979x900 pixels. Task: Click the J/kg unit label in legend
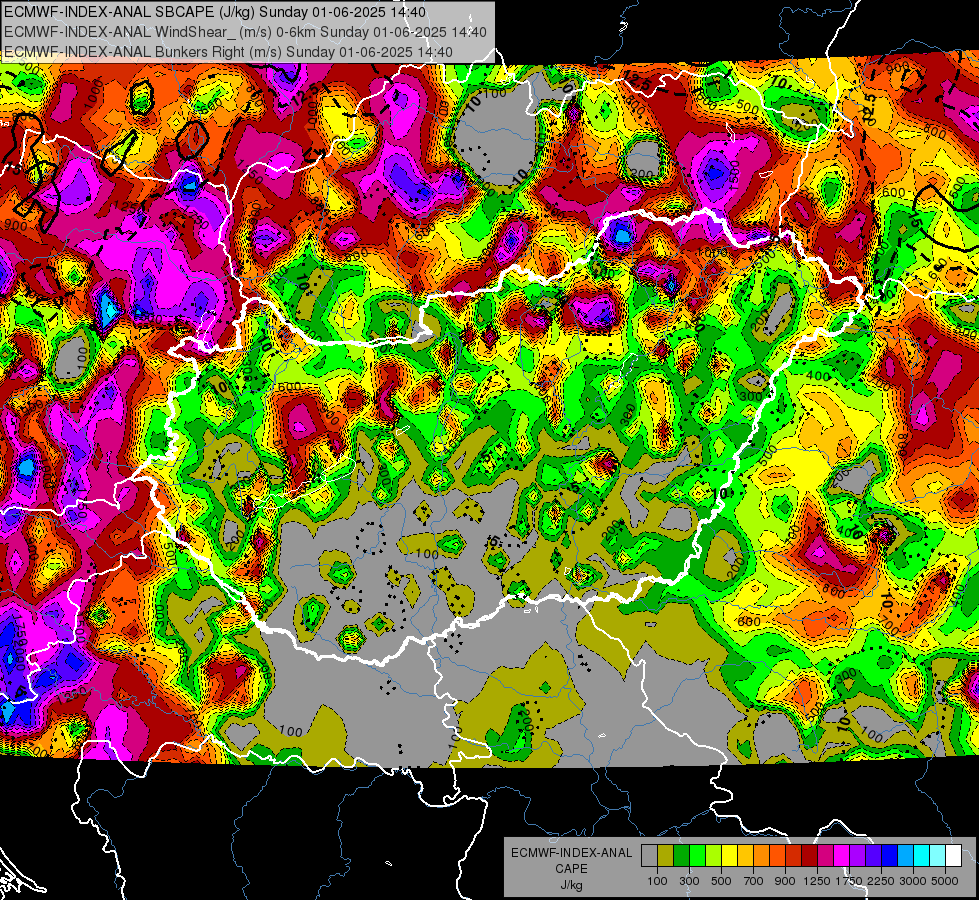tap(571, 885)
